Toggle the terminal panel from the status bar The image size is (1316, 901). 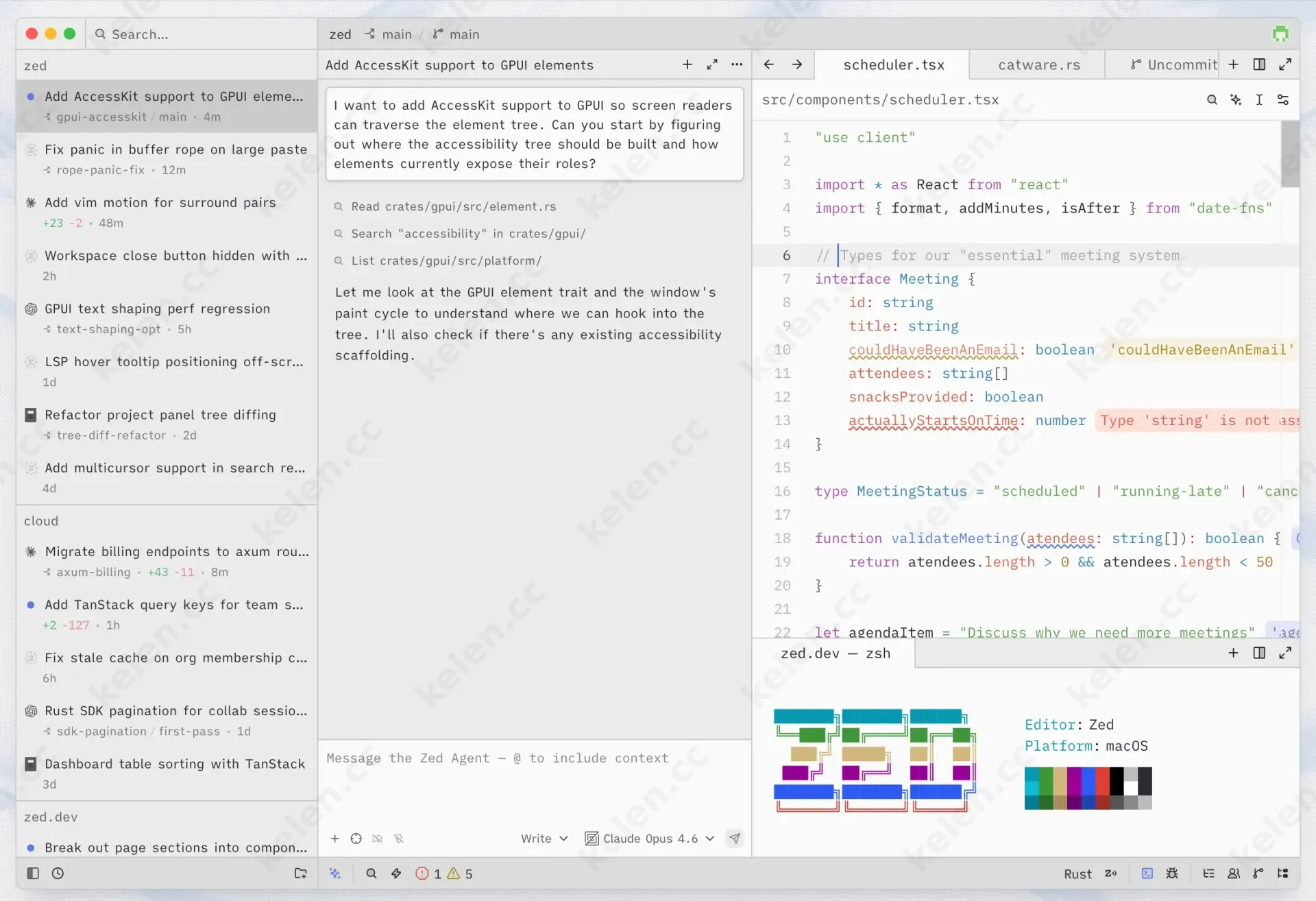click(x=1147, y=874)
